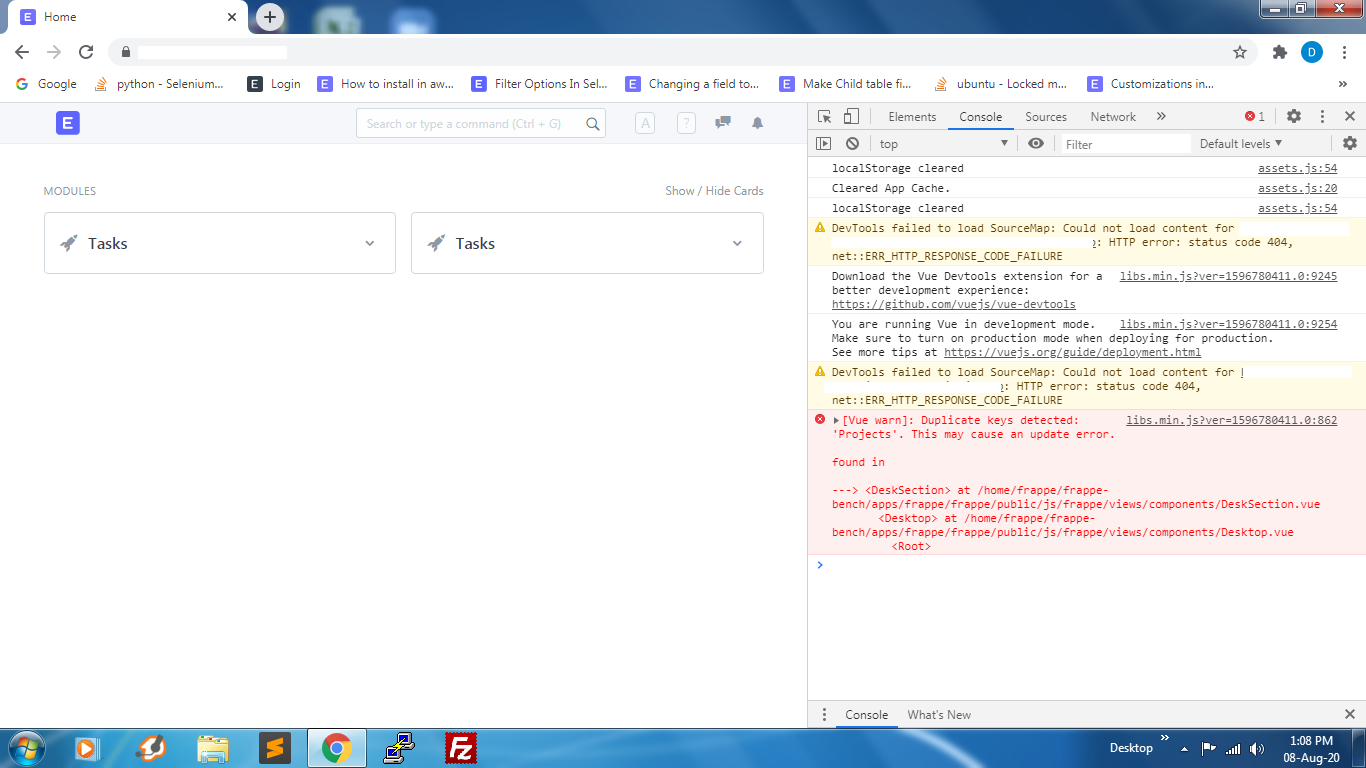Open the help question mark menu
Viewport: 1366px width, 768px height.
pos(686,123)
